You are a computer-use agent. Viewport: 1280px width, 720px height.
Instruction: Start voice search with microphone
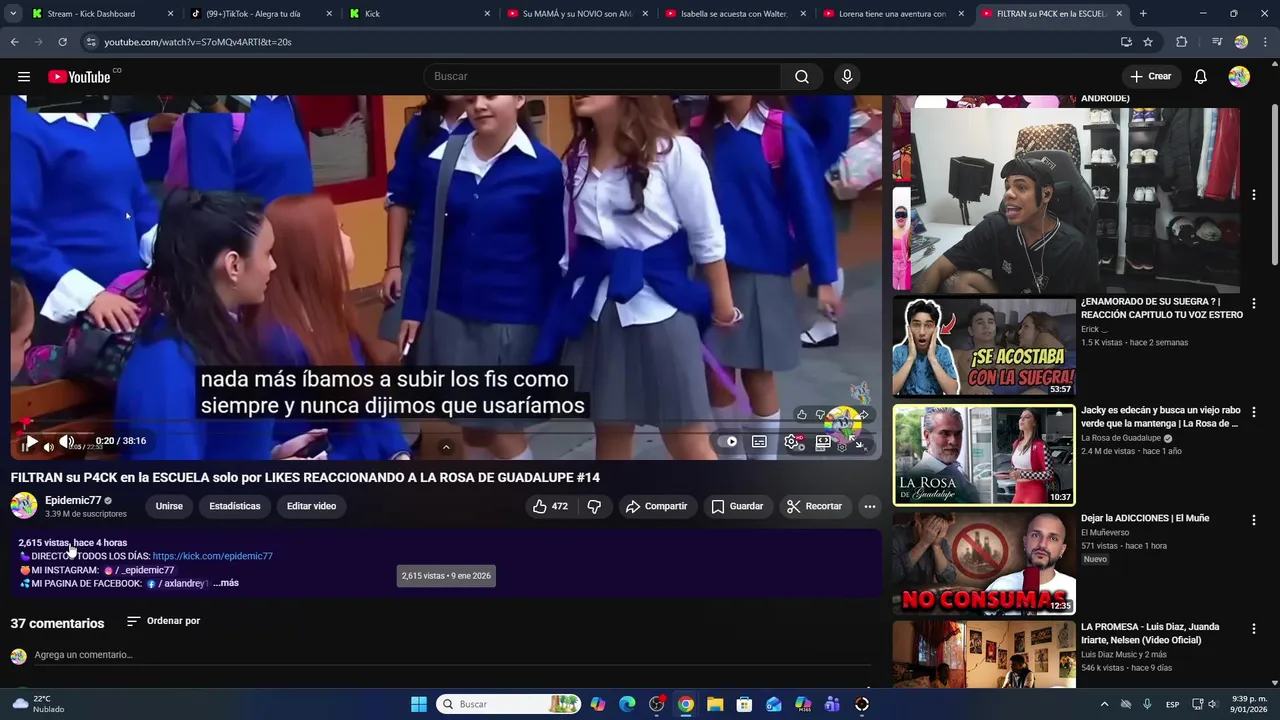[x=847, y=77]
